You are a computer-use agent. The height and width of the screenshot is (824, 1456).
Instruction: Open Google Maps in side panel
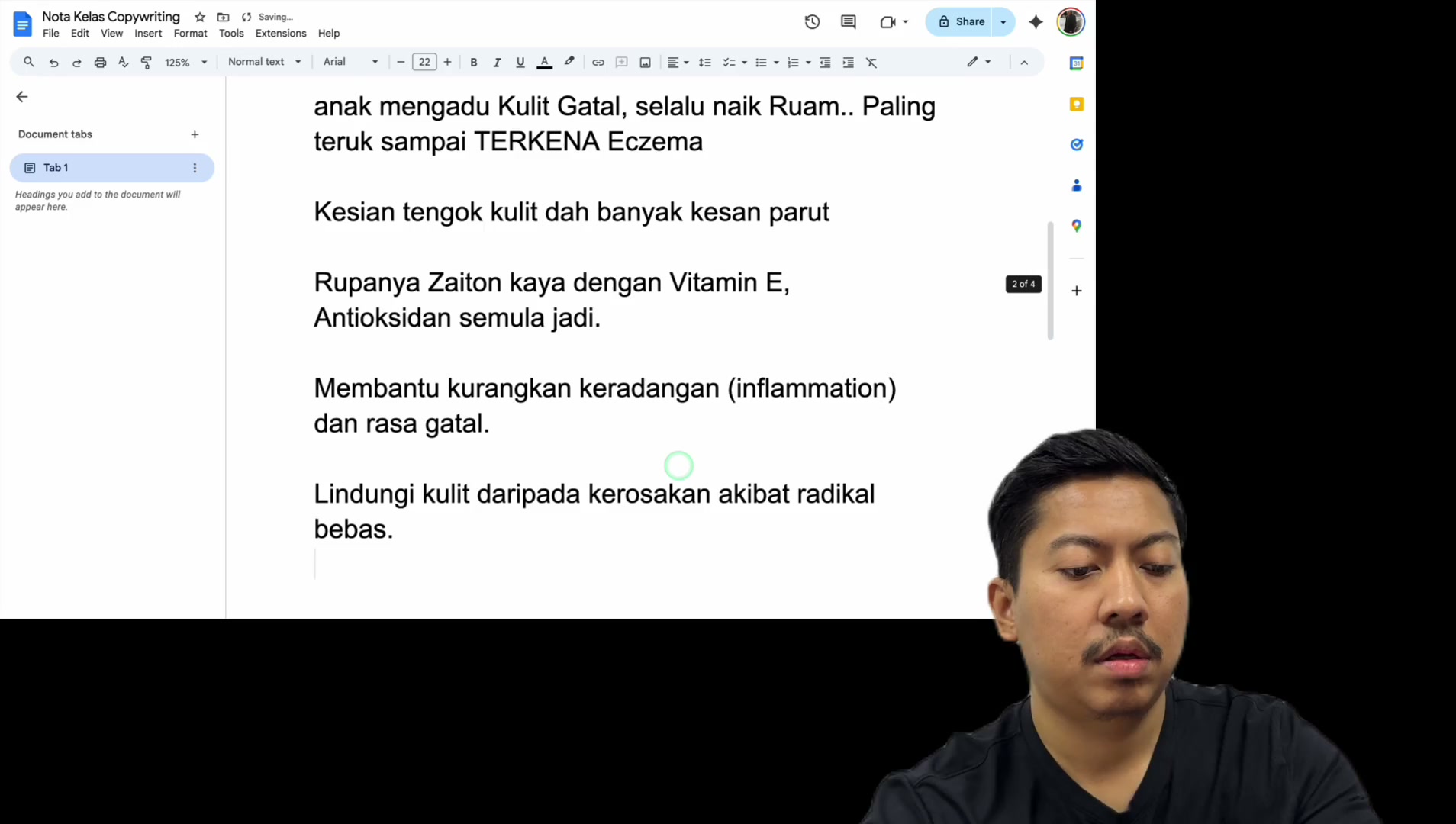pos(1077,226)
